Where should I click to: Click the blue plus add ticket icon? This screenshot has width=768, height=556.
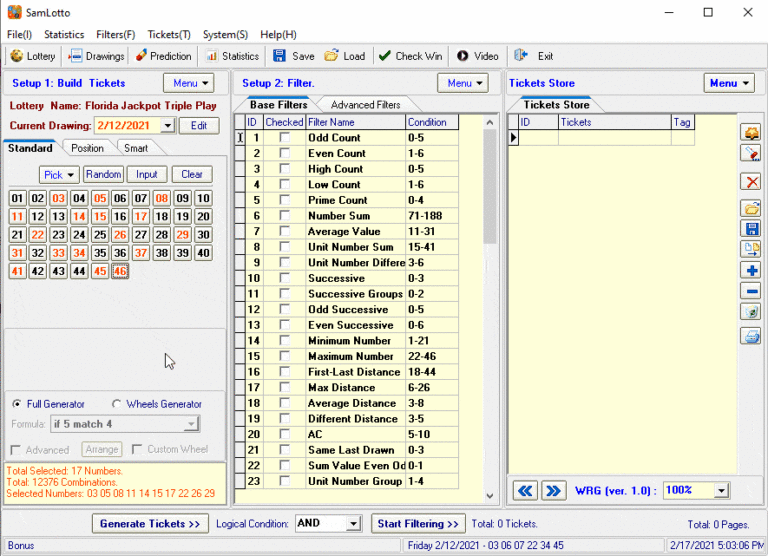click(751, 270)
